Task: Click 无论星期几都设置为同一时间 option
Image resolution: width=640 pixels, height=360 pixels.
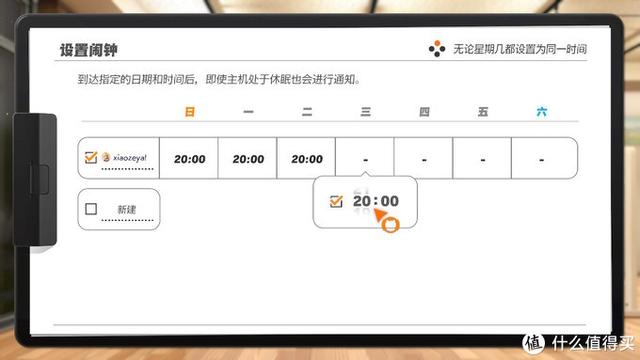Action: 520,49
